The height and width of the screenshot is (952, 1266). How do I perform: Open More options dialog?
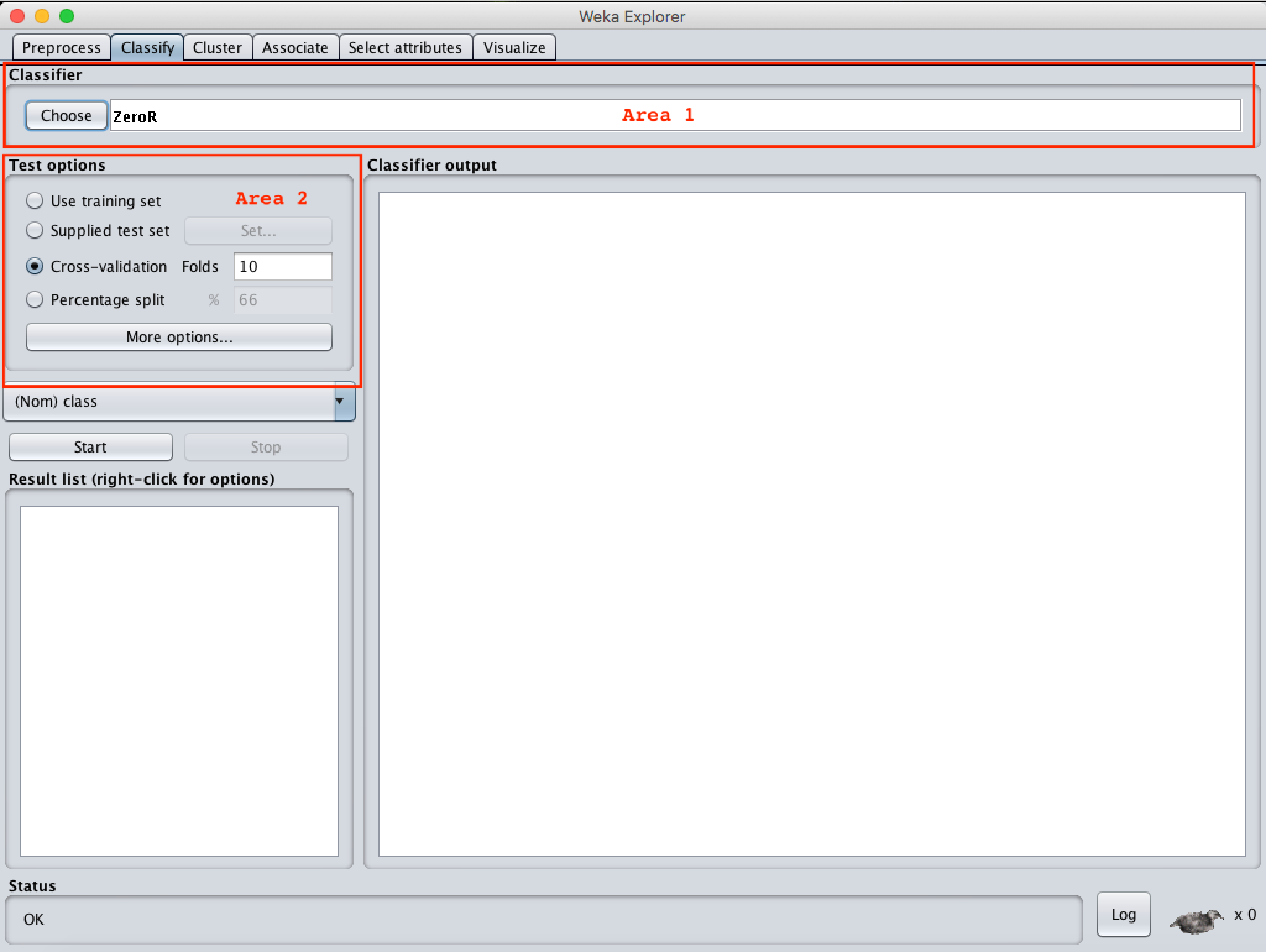[179, 337]
